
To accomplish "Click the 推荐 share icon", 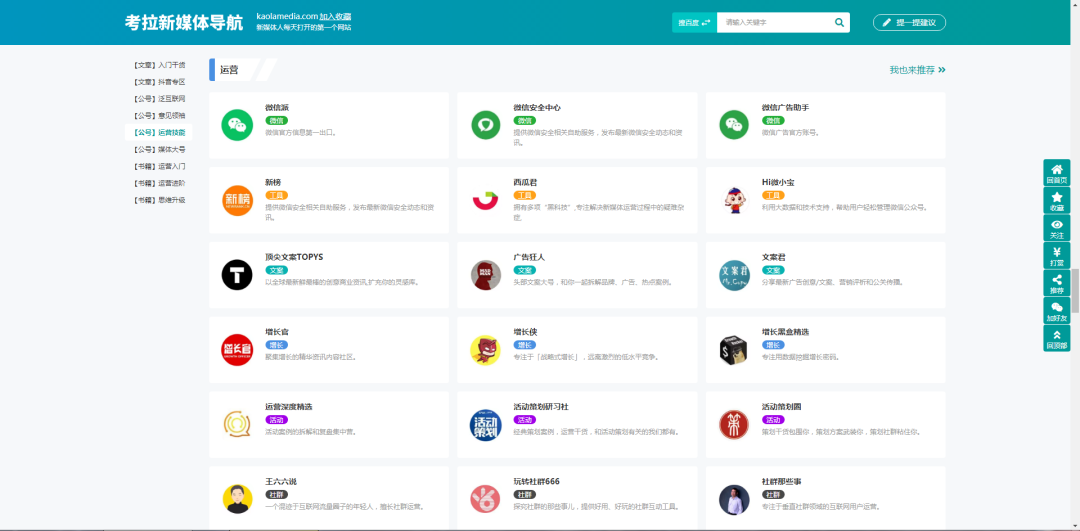I will click(1056, 283).
